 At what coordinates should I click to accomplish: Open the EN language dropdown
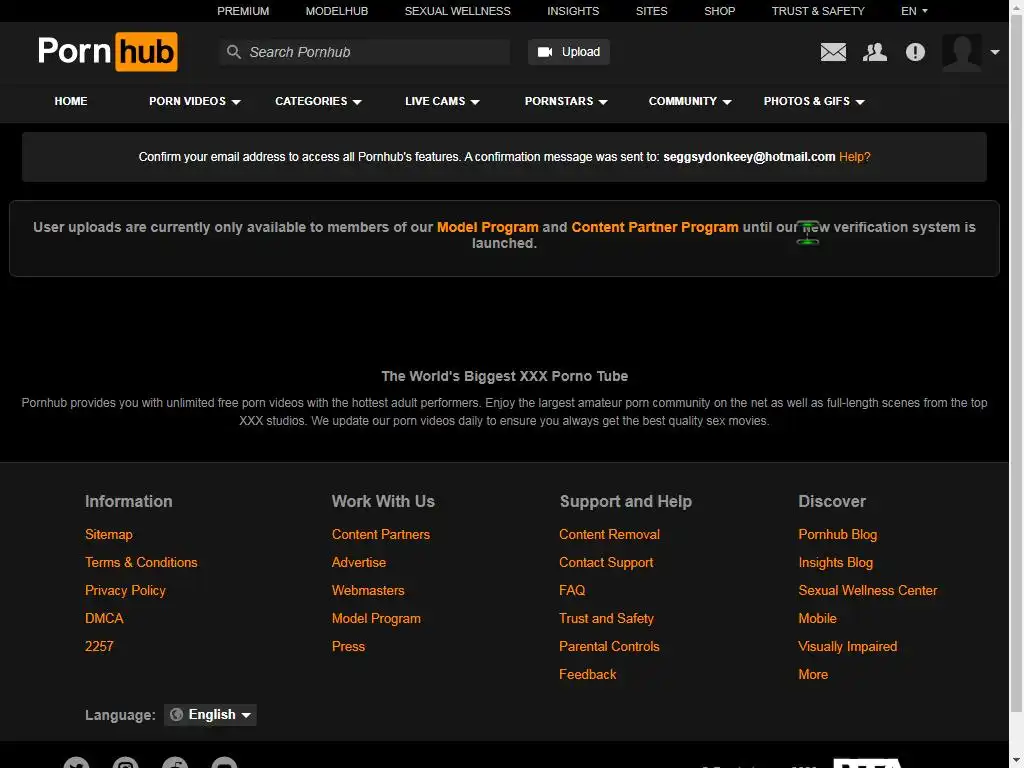[914, 11]
